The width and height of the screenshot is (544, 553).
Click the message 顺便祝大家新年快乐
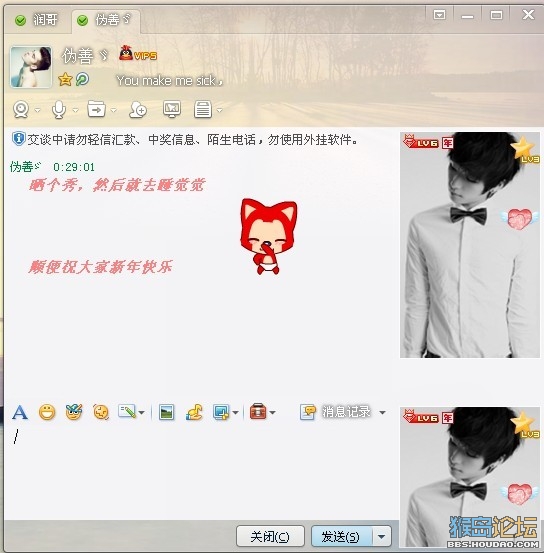tap(101, 267)
